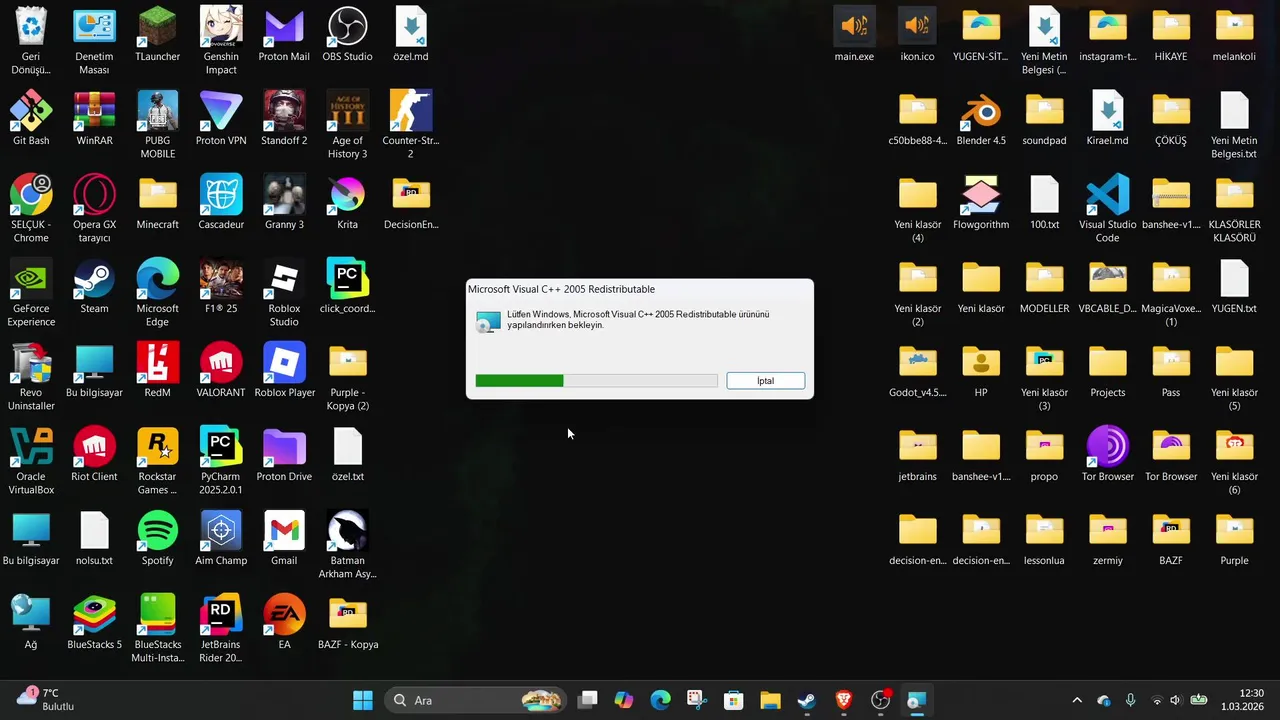Click the İptal button in the installer dialog
1280x720 pixels.
click(x=765, y=381)
